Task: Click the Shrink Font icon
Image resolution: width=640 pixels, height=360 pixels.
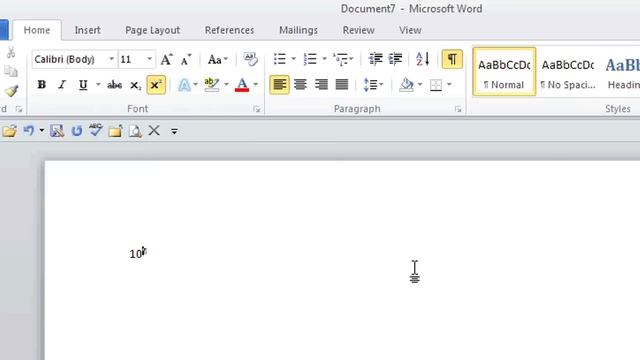Action: tap(186, 60)
